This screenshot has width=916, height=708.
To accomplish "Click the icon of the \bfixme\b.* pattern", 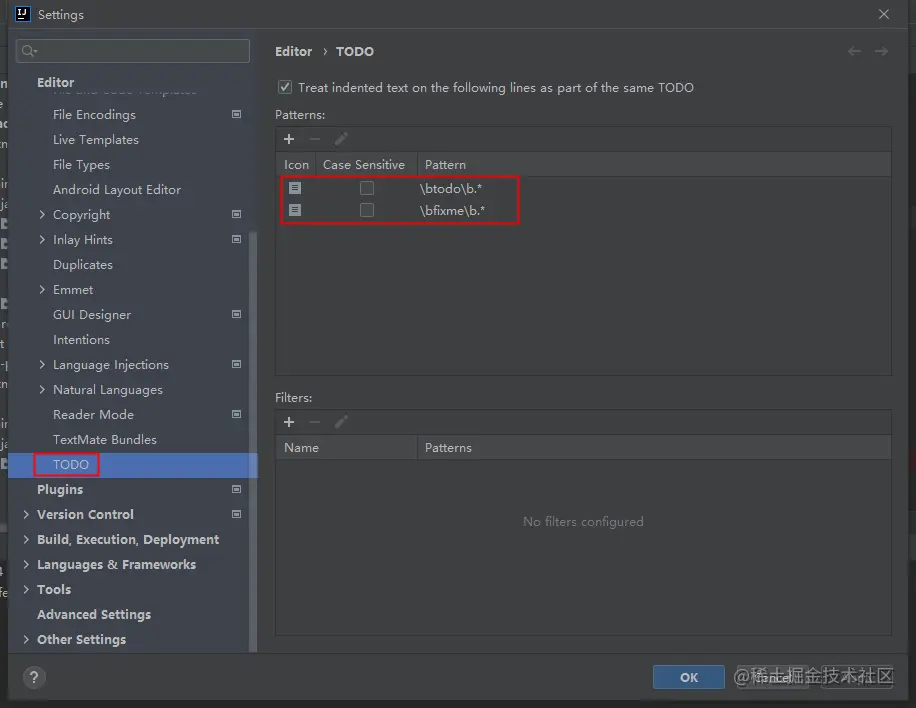I will pos(295,210).
